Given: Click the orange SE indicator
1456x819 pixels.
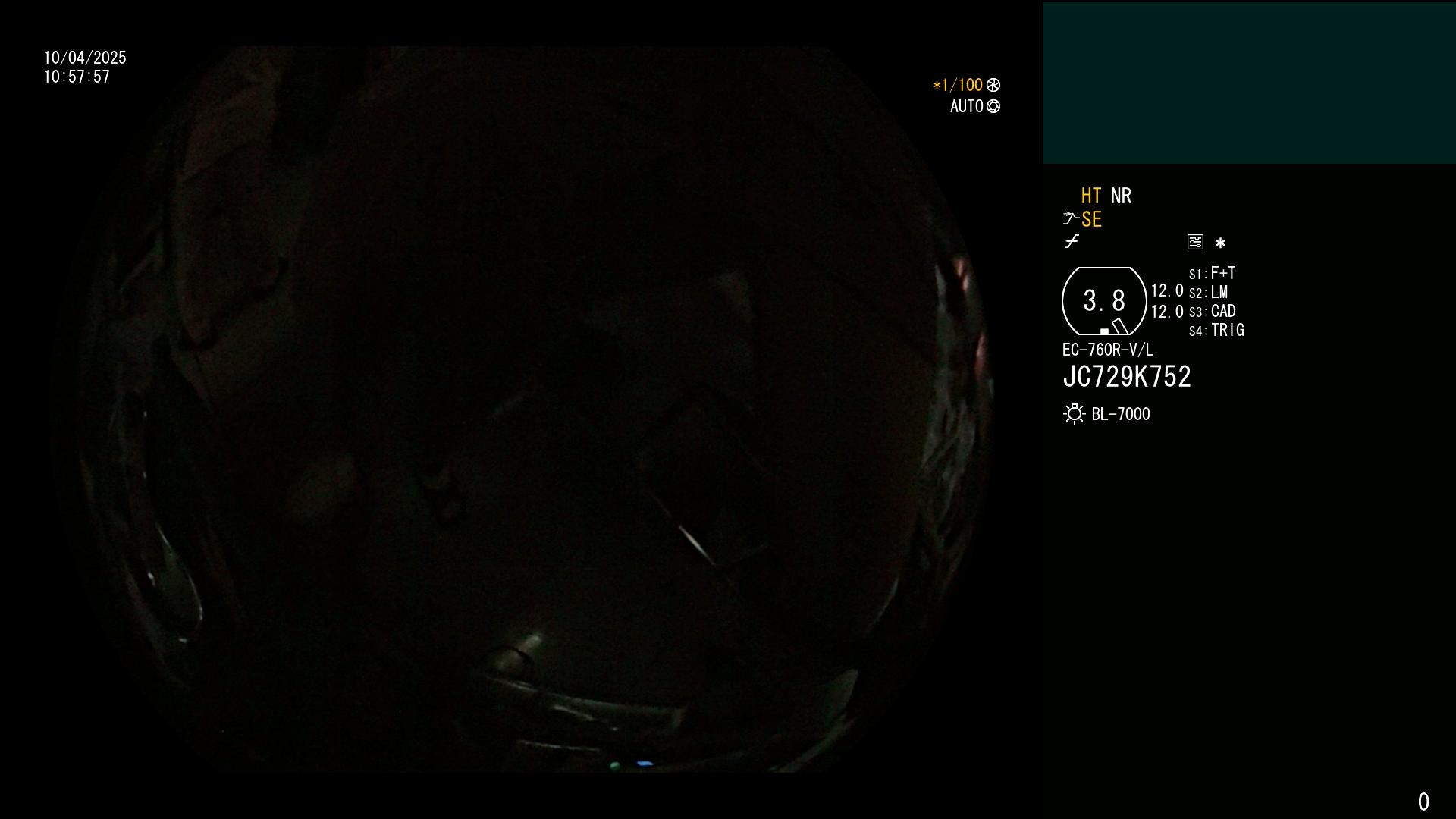Looking at the screenshot, I should point(1091,219).
